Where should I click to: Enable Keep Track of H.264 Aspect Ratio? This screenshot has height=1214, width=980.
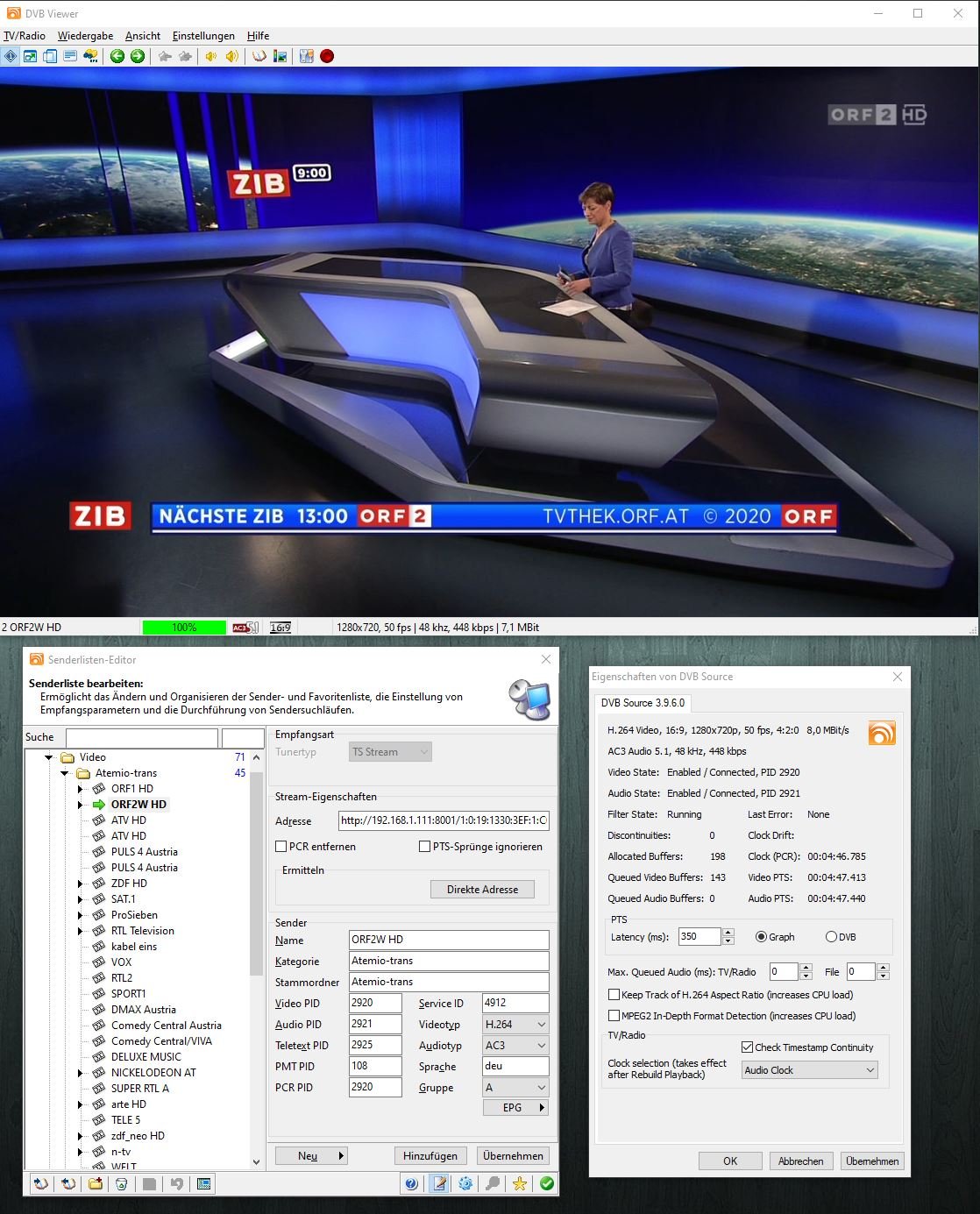tap(614, 995)
